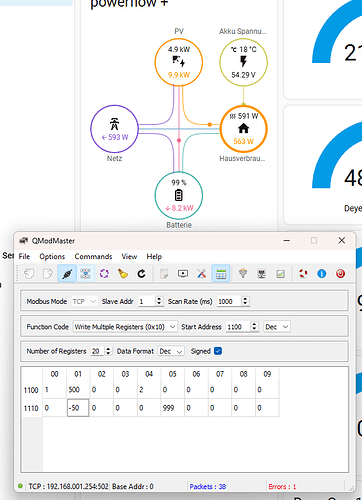Close the QModMaster window
Viewport: 362px width, 500px height.
click(342, 240)
